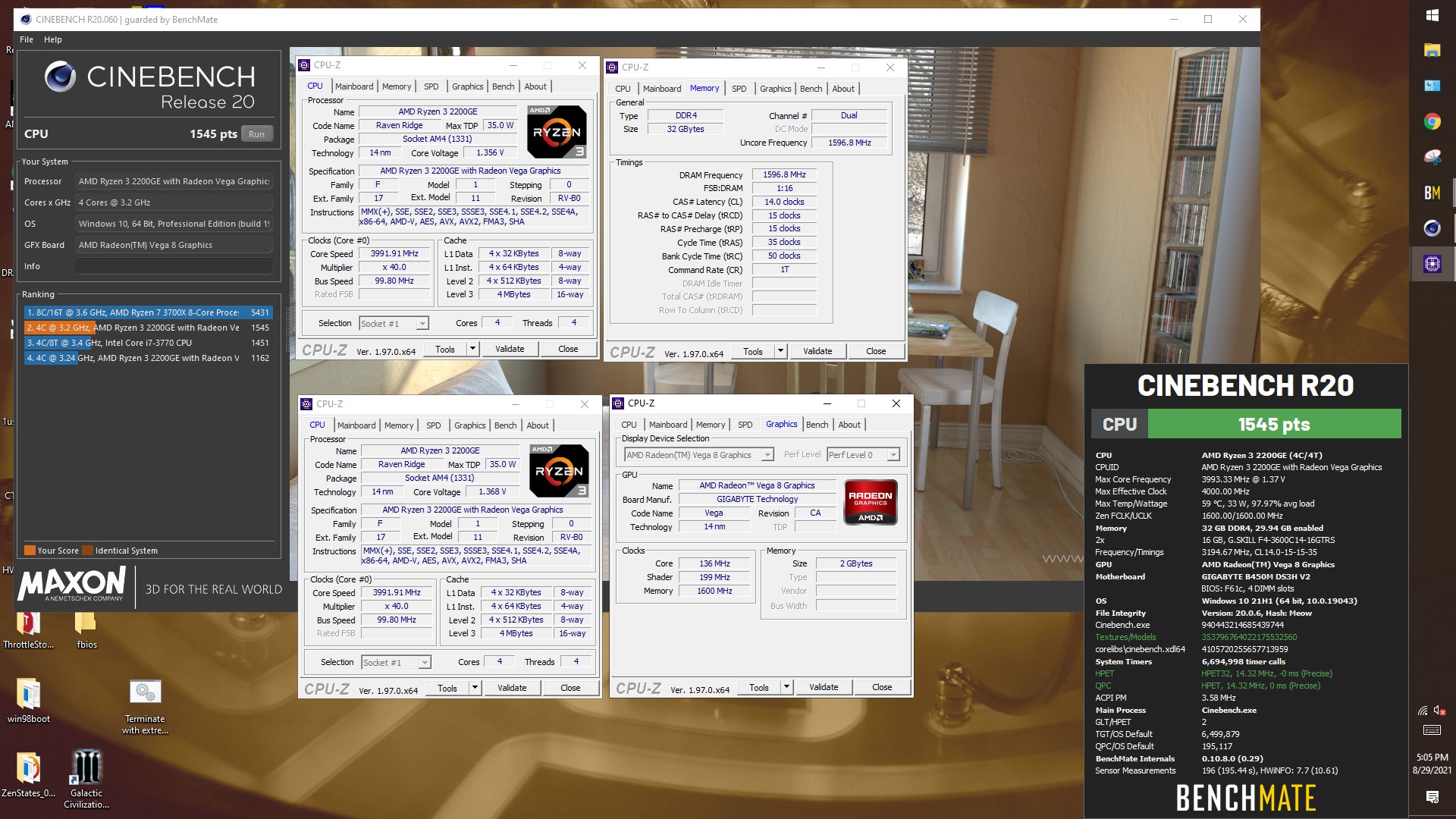Screen dimensions: 1456x819
Task: Open the Help menu in Cinebench
Action: pyautogui.click(x=53, y=39)
